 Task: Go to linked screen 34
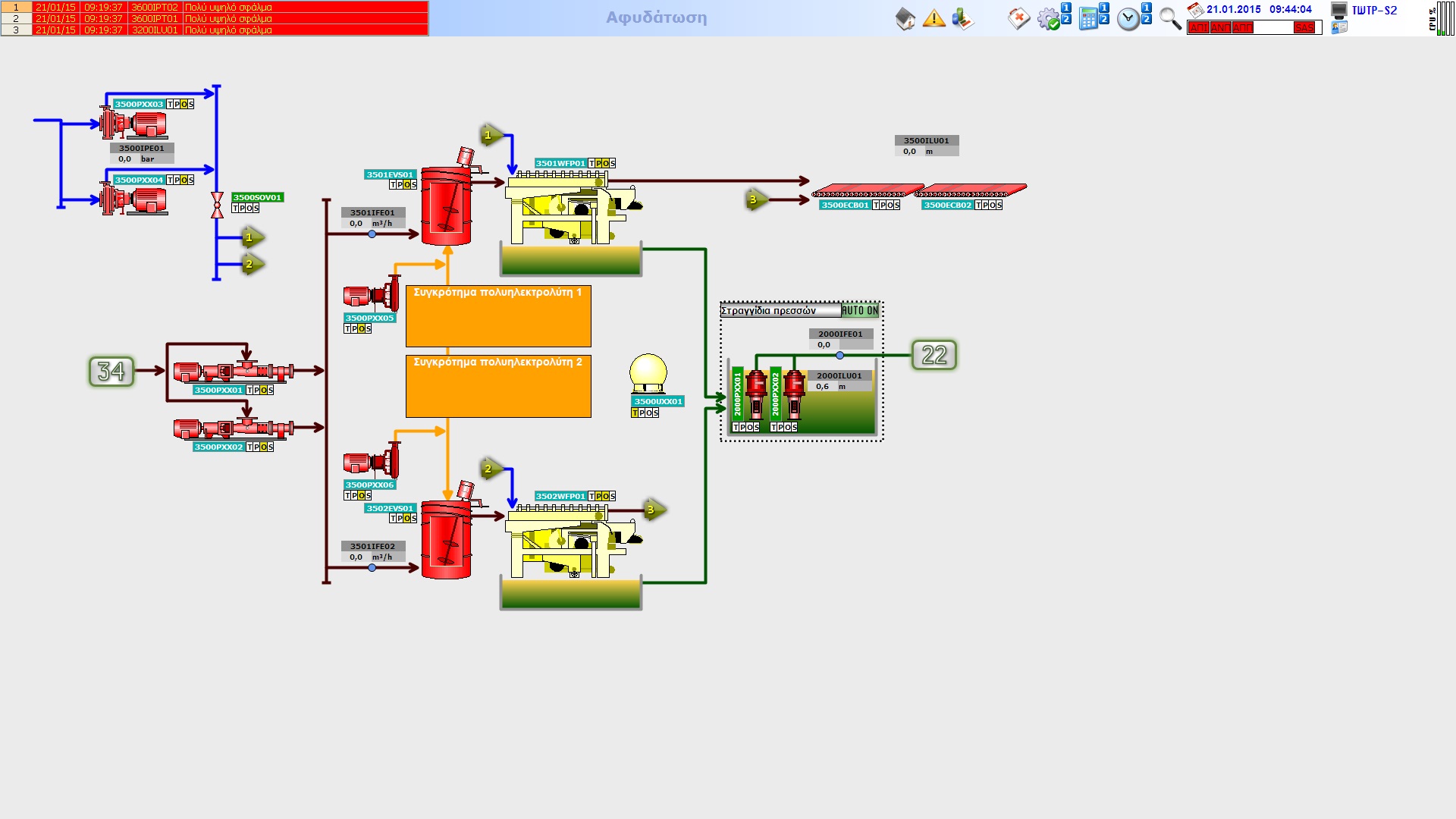pos(111,372)
